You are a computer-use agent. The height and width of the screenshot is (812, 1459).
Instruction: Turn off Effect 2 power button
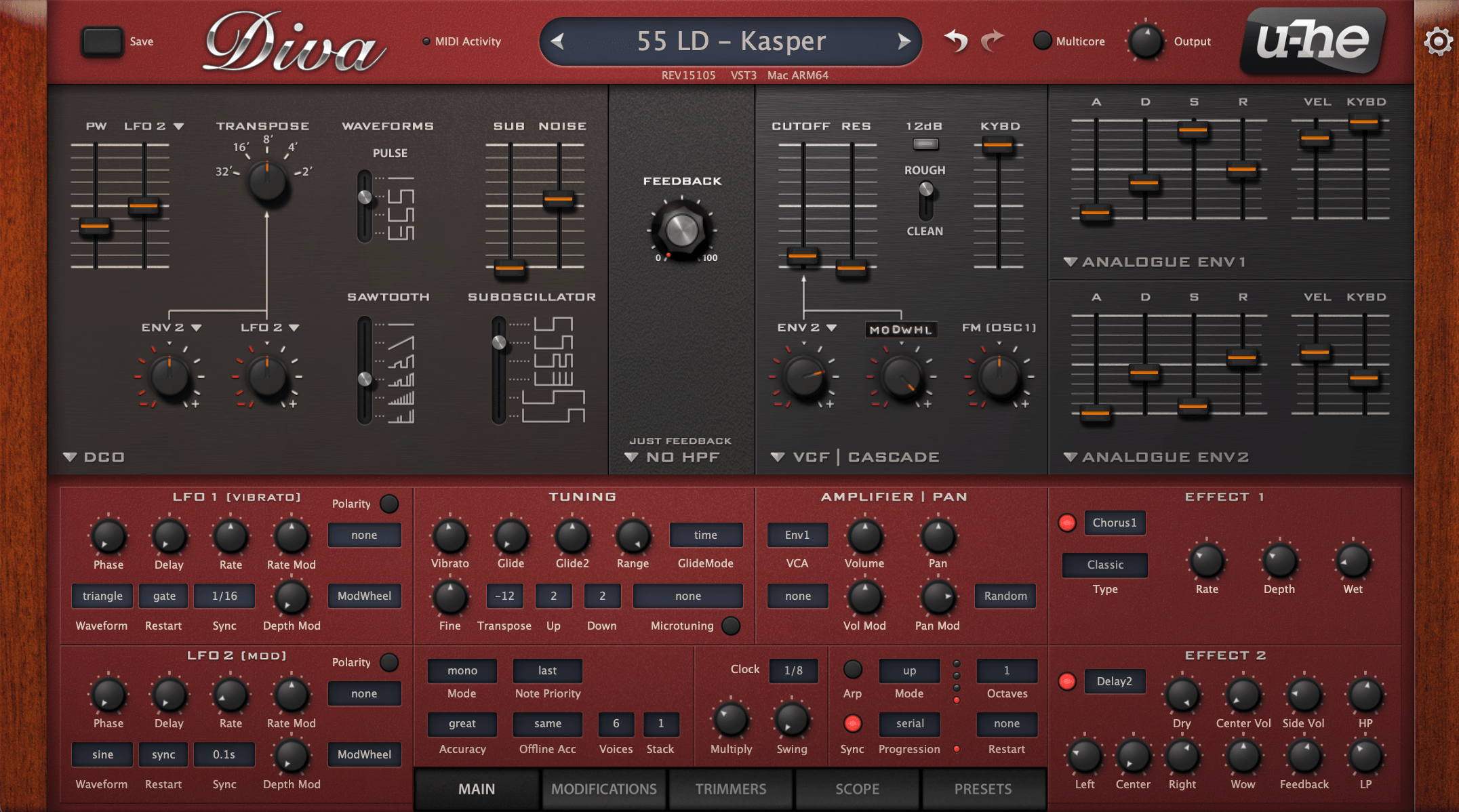[x=1067, y=682]
